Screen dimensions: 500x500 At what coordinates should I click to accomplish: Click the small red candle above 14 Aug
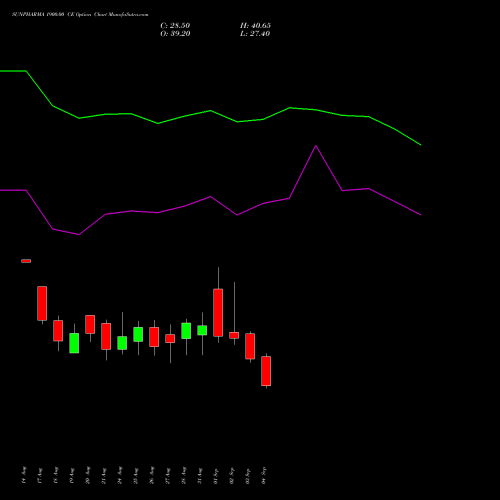click(x=26, y=261)
